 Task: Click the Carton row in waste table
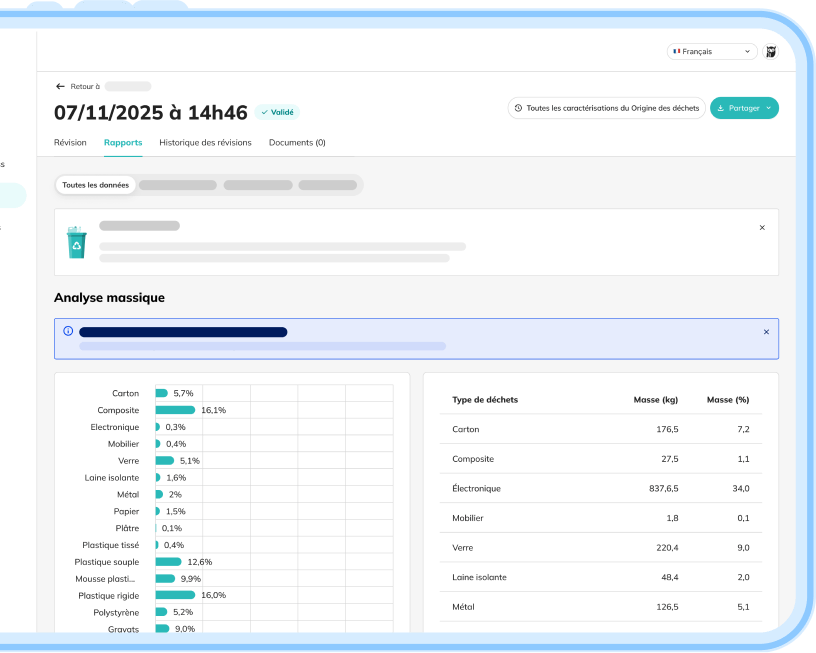601,429
